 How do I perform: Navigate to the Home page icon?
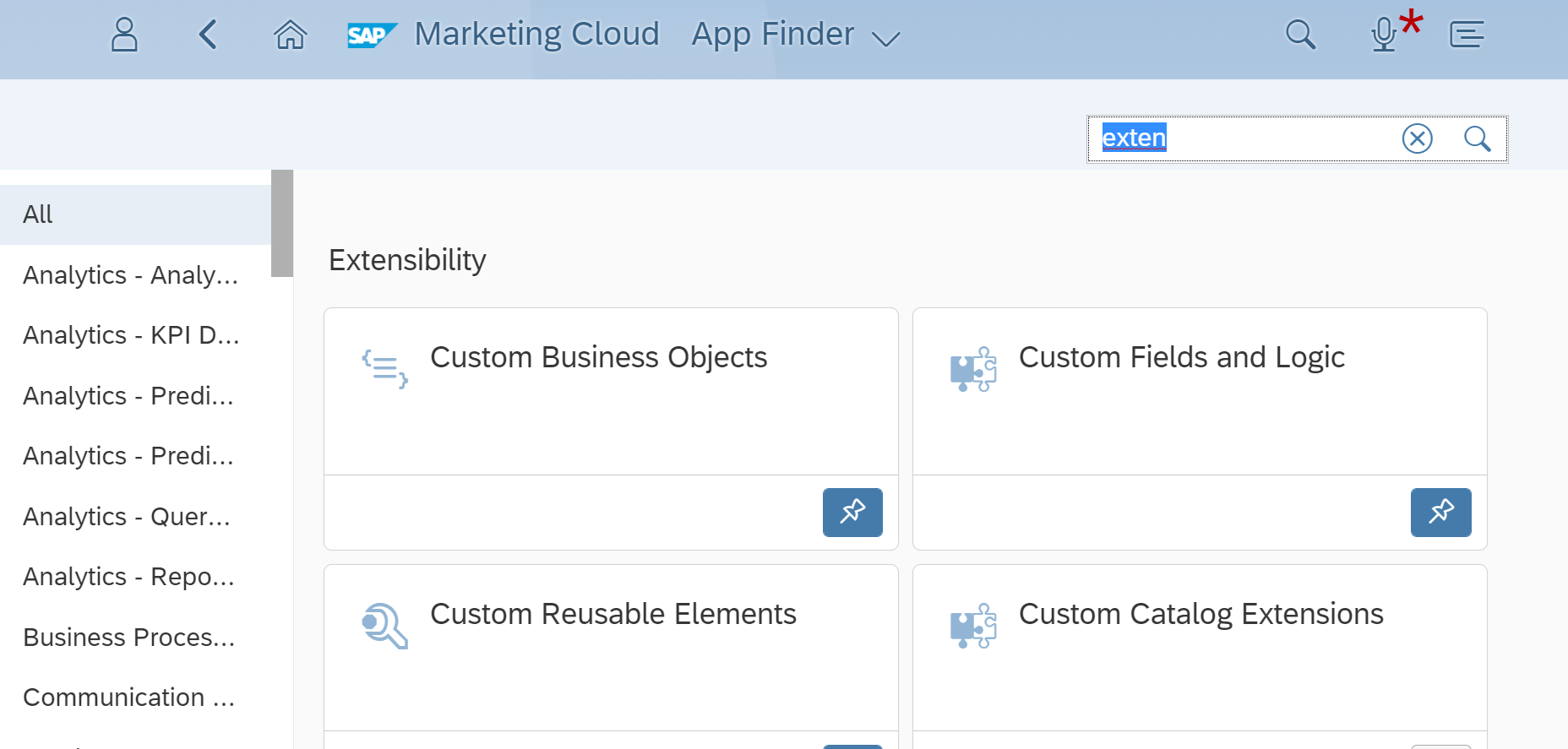[290, 35]
